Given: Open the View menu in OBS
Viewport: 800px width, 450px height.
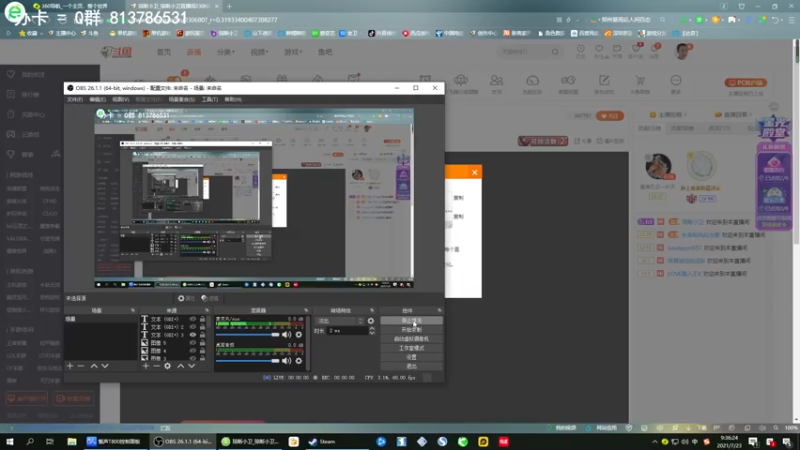Looking at the screenshot, I should pyautogui.click(x=120, y=99).
